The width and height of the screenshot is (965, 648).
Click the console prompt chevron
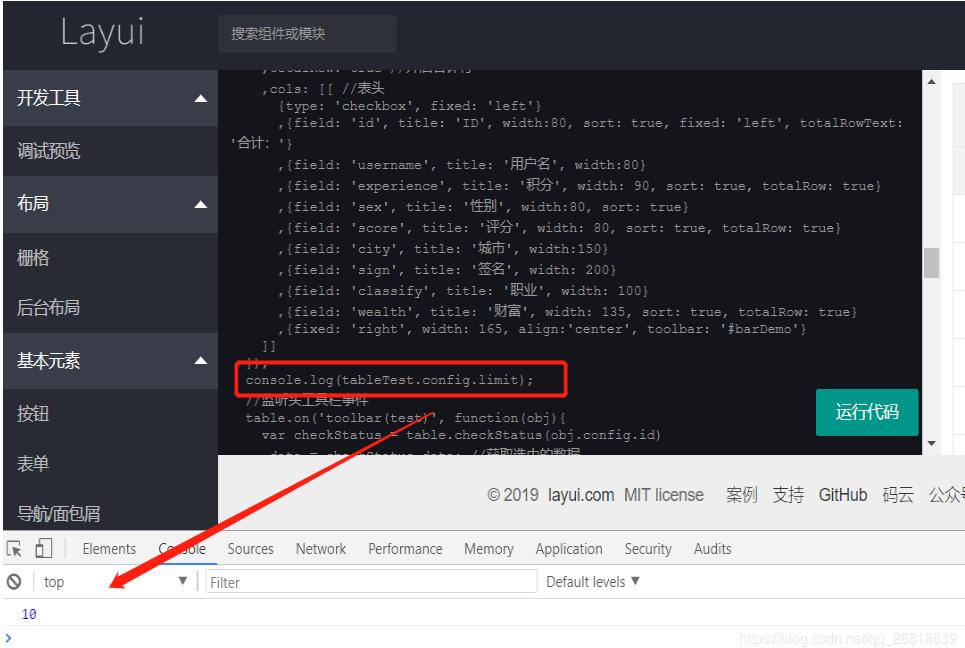(x=8, y=638)
